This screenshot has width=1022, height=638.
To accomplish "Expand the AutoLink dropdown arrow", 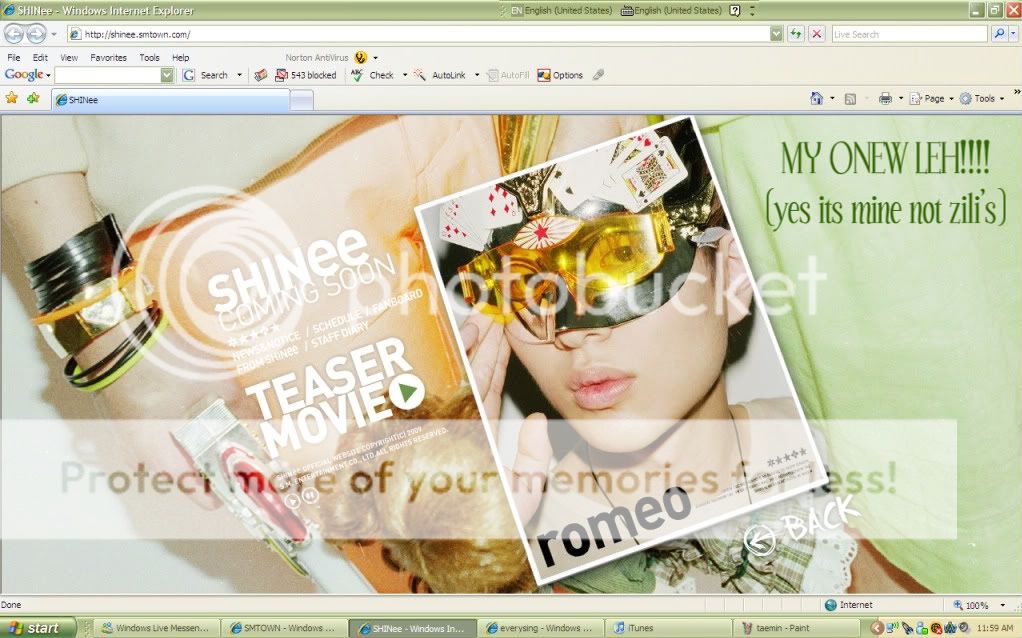I will (x=476, y=76).
